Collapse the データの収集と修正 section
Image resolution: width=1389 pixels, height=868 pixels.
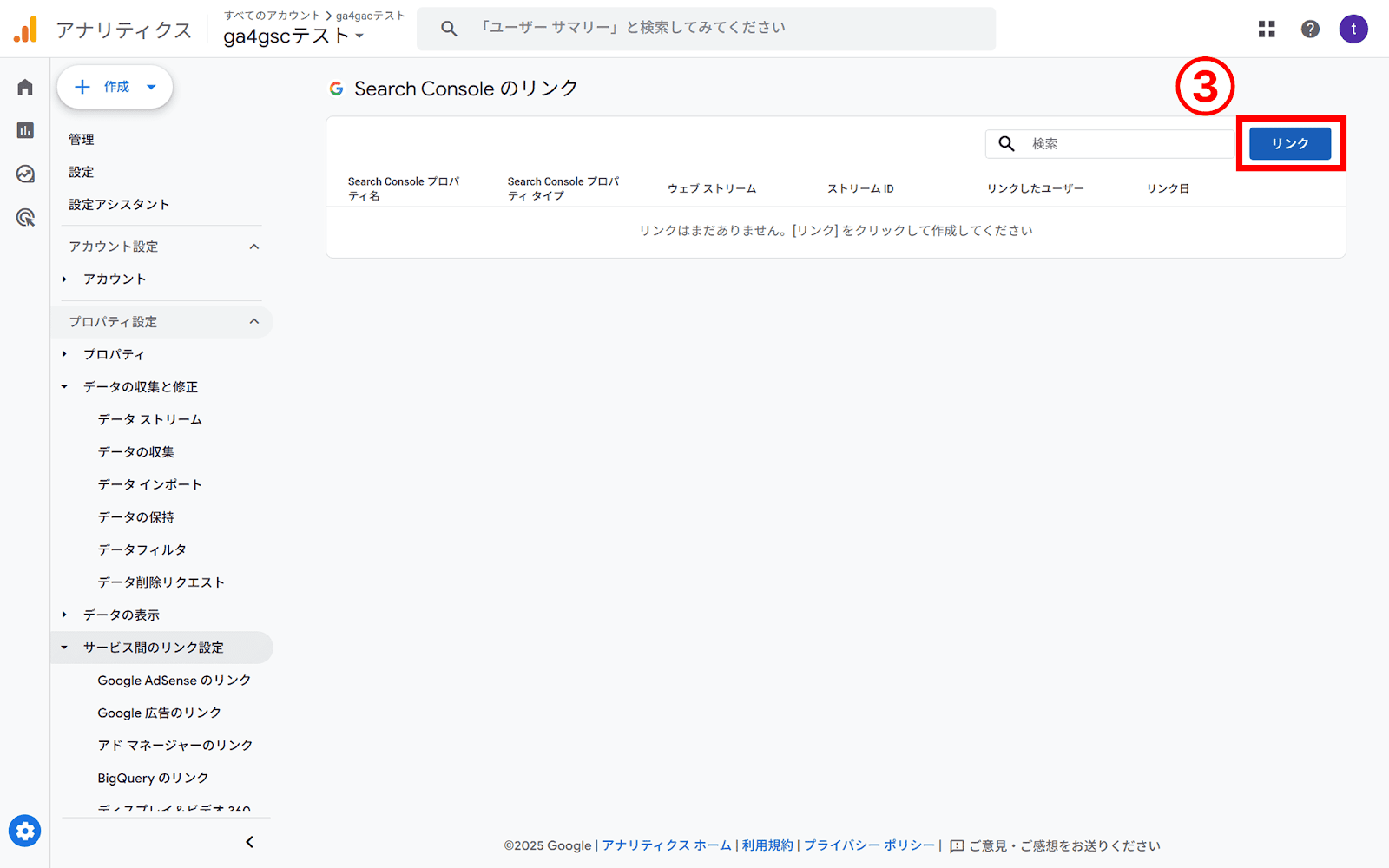(63, 386)
